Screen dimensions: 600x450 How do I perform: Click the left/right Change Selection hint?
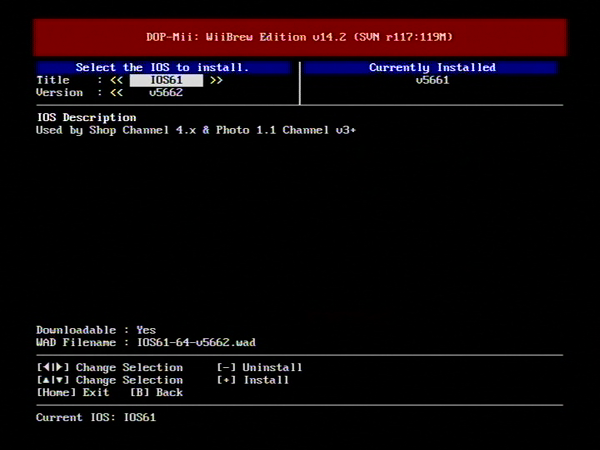point(110,368)
